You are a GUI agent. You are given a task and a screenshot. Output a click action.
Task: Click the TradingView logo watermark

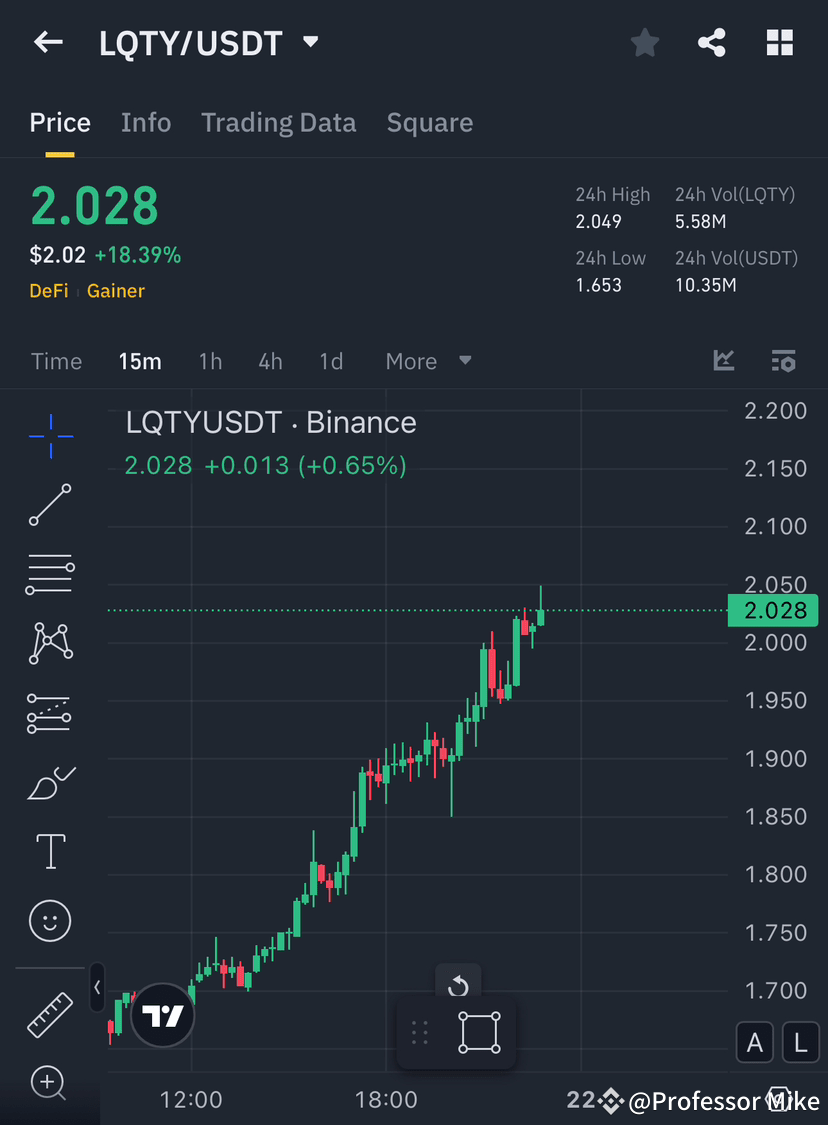[162, 1016]
